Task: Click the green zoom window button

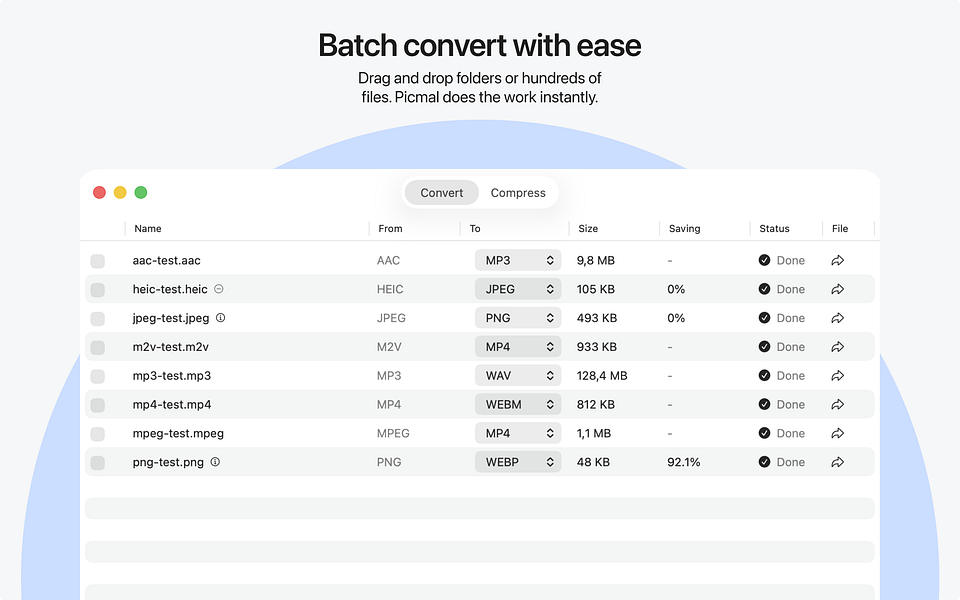Action: click(x=141, y=192)
